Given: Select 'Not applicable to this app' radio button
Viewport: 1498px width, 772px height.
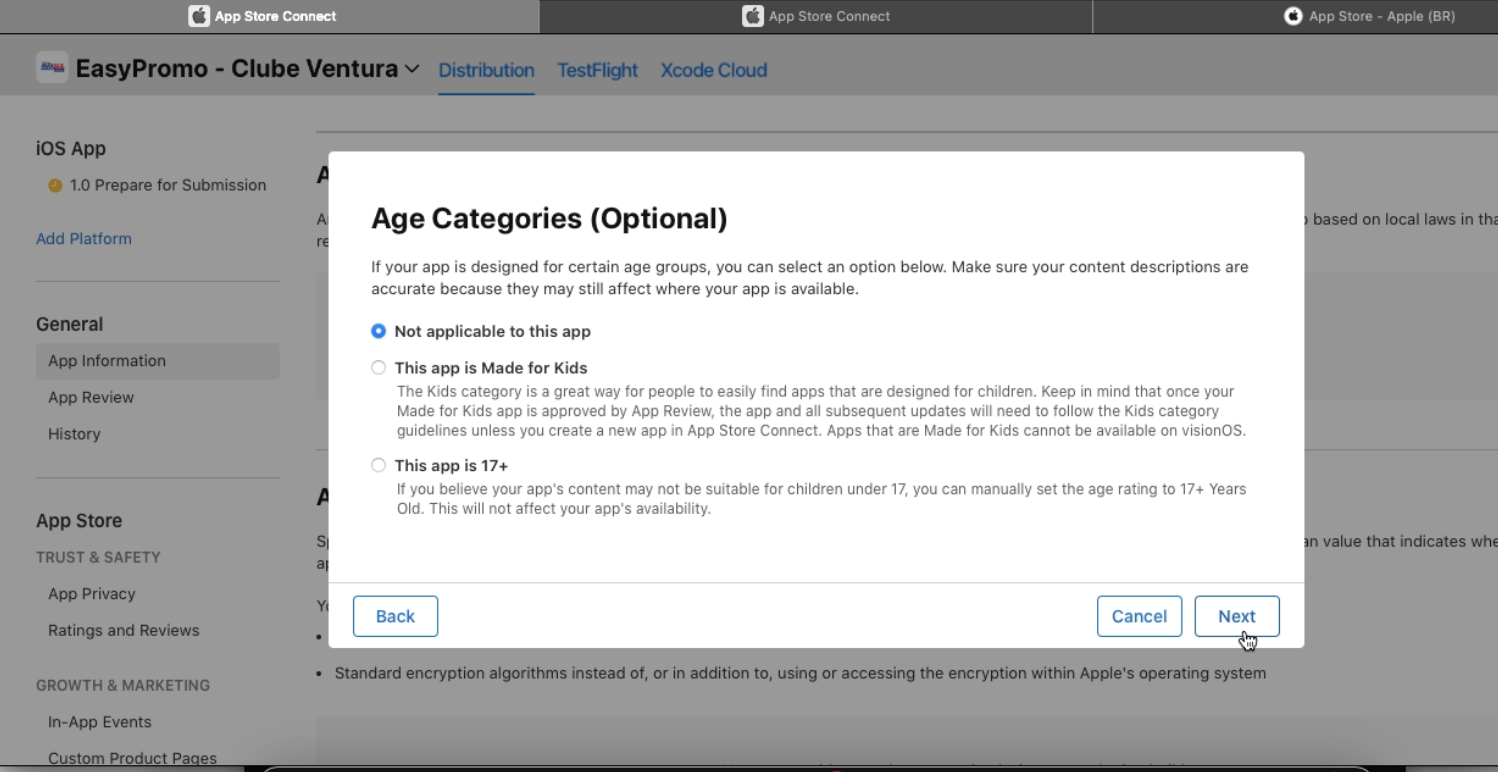Looking at the screenshot, I should 378,331.
